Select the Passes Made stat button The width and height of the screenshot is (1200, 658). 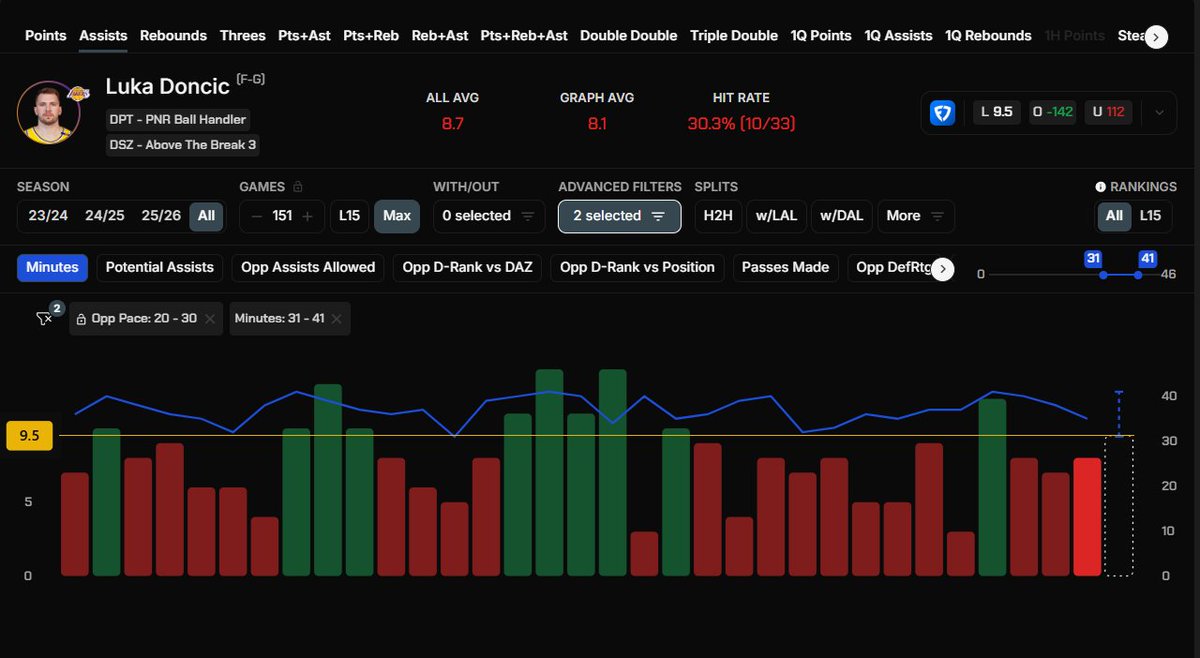(x=786, y=267)
